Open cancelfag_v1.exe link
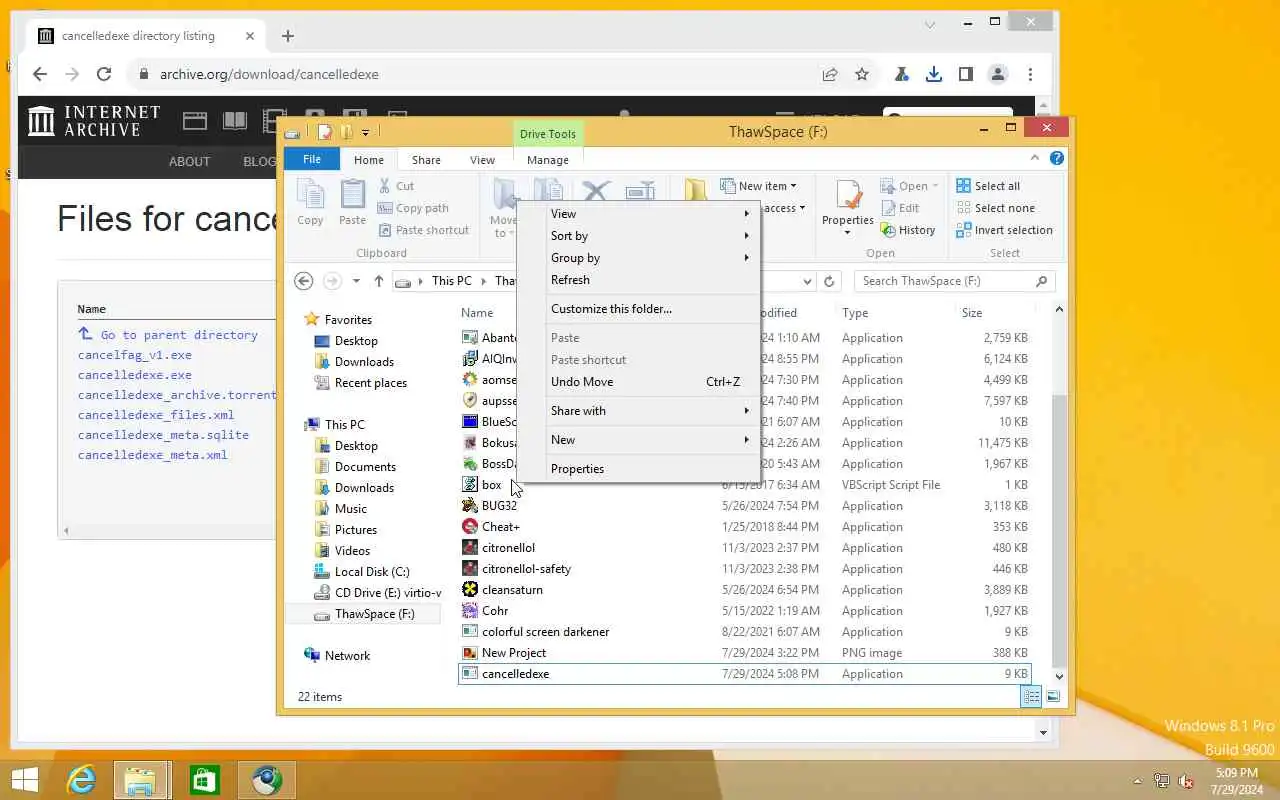 point(135,355)
